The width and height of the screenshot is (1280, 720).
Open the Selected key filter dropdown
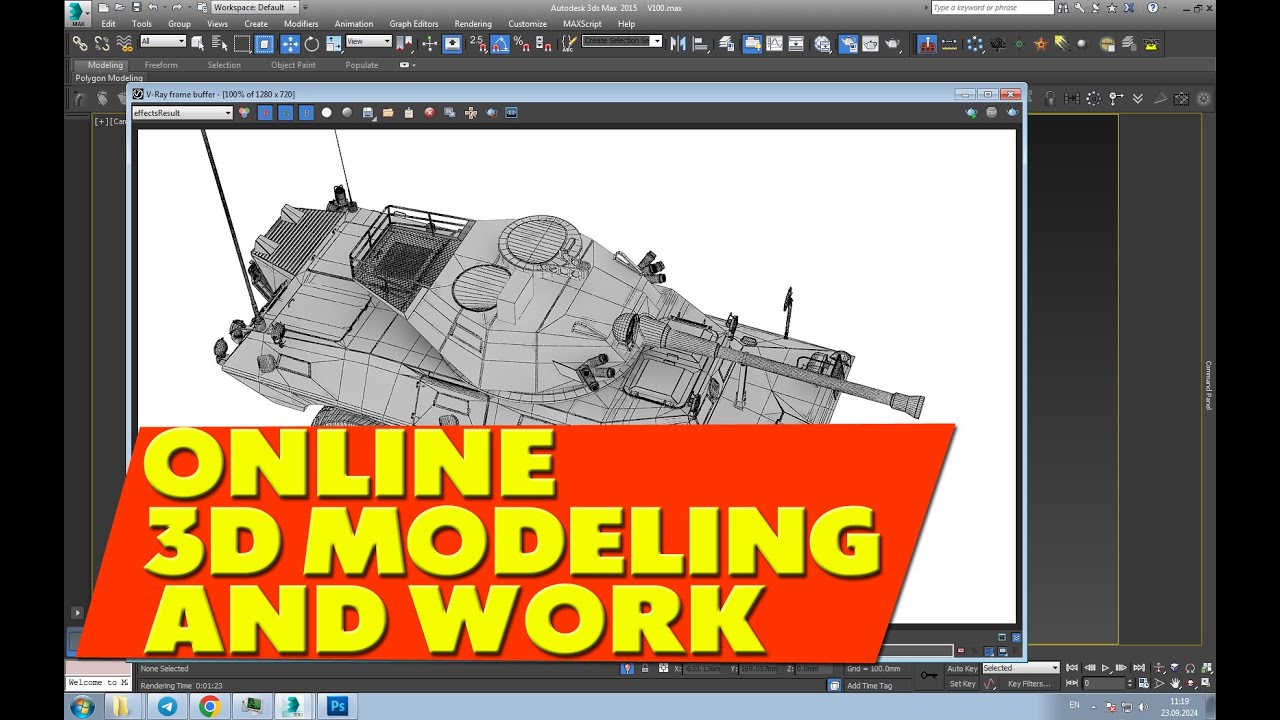coord(1020,668)
